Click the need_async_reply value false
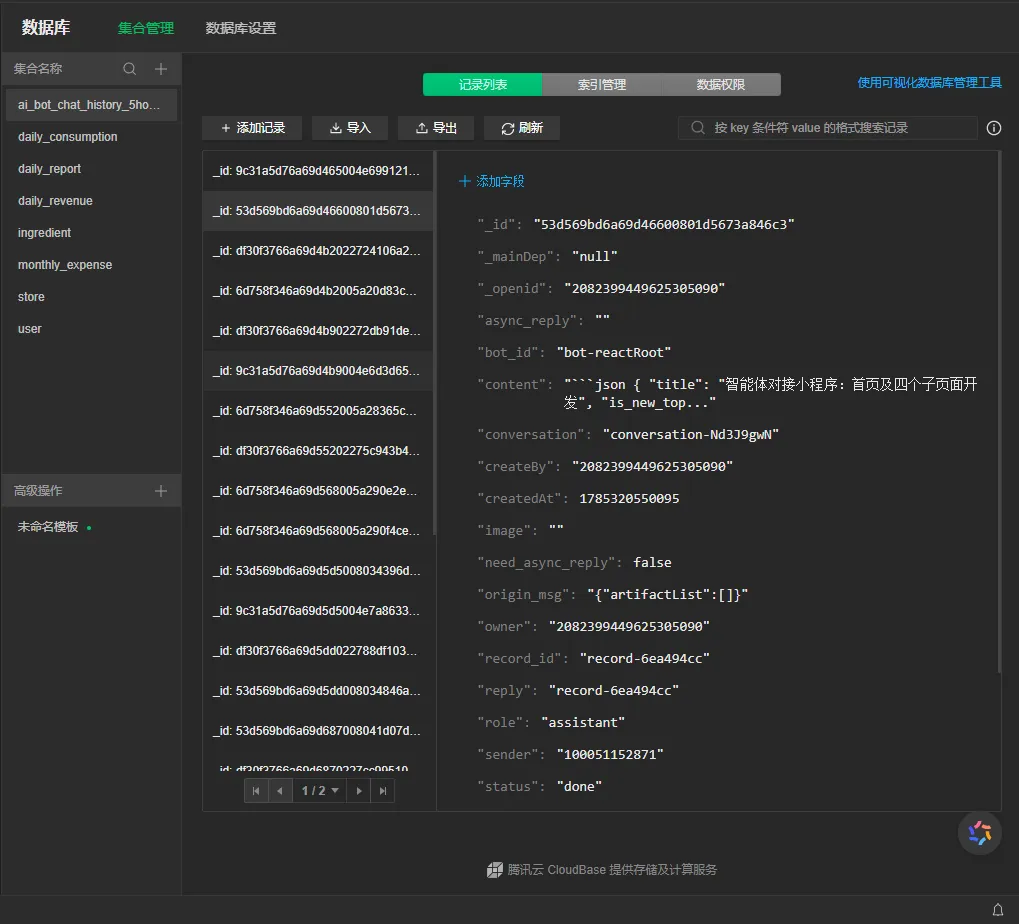 point(652,562)
